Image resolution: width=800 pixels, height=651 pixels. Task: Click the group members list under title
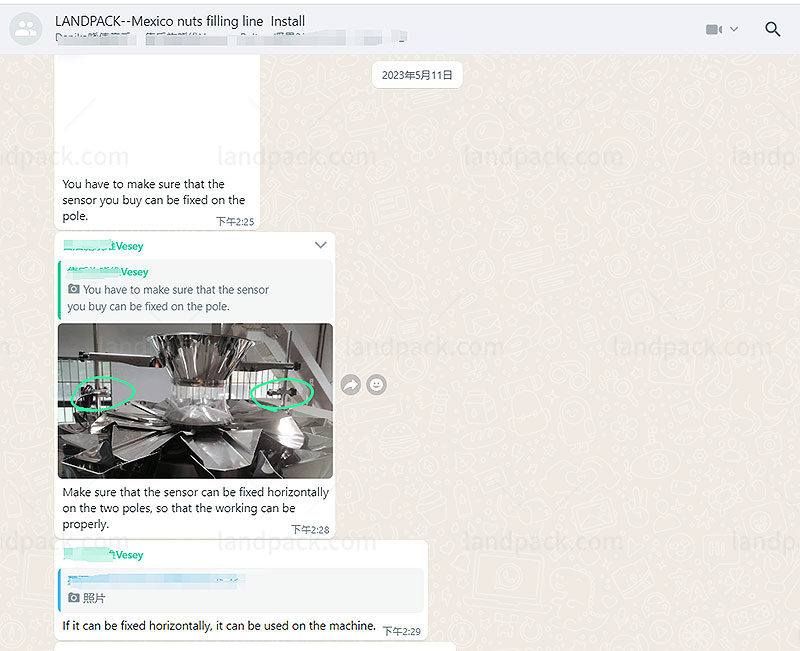(x=230, y=39)
